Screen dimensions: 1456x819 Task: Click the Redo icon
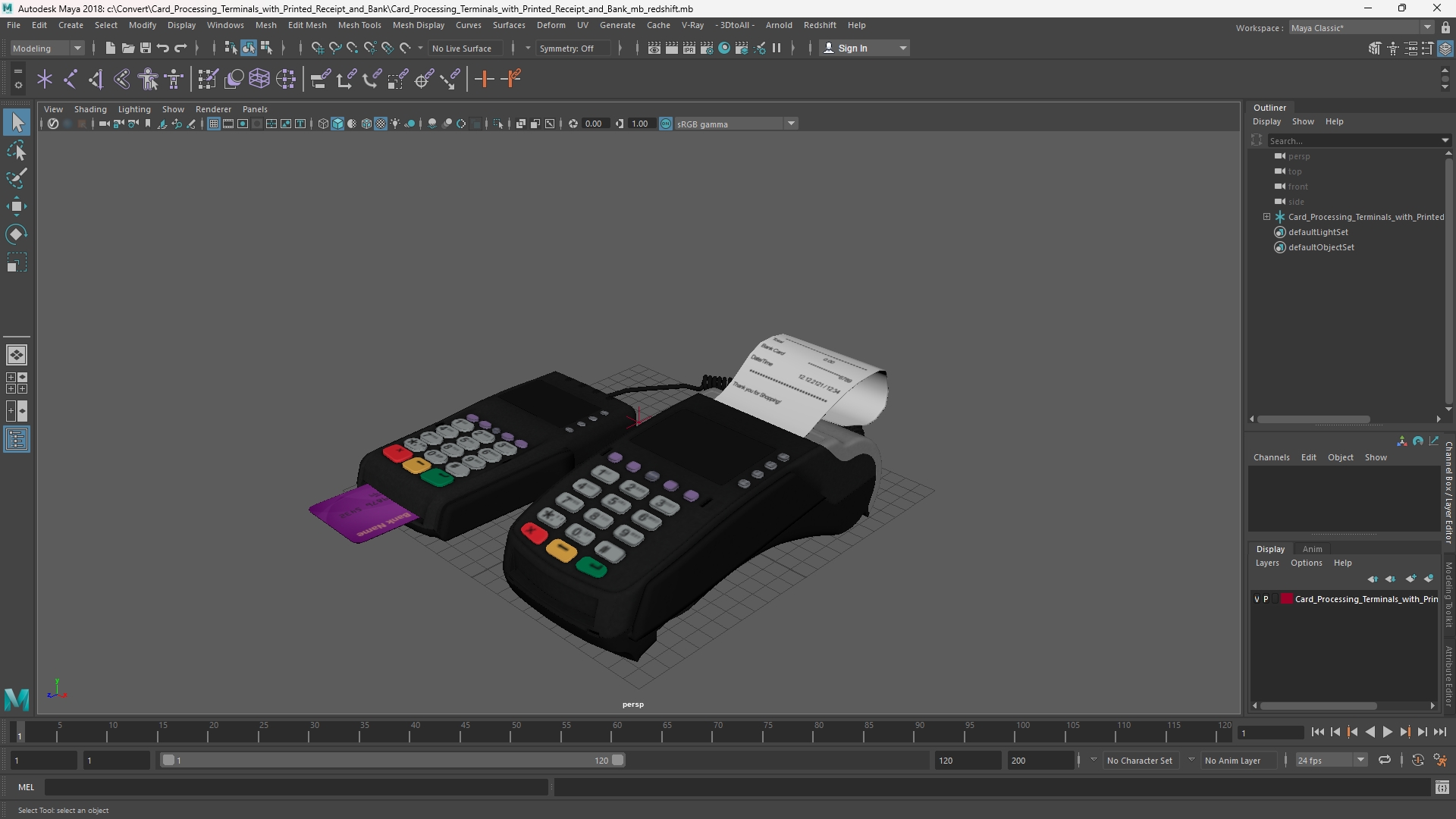pyautogui.click(x=180, y=48)
